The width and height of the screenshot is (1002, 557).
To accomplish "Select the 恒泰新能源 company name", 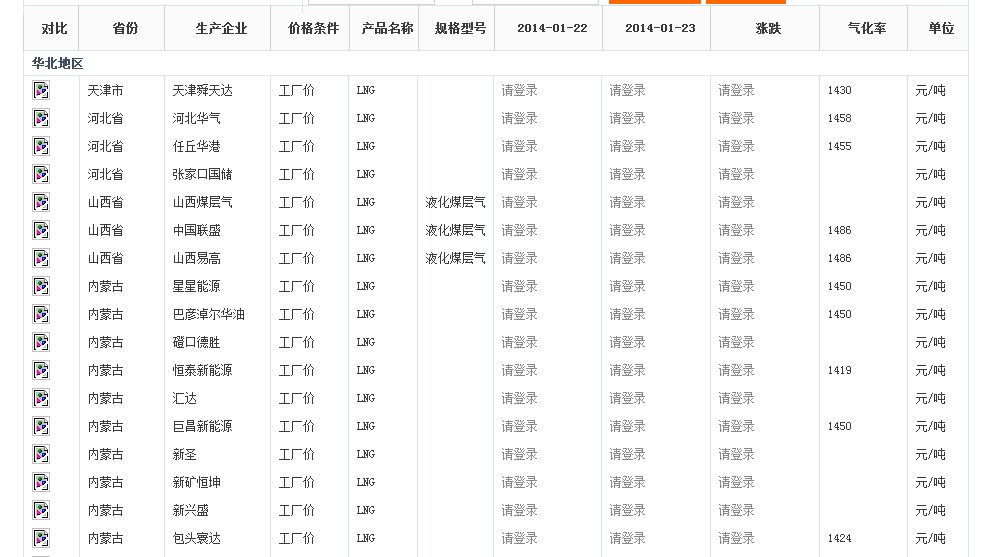I will click(203, 370).
